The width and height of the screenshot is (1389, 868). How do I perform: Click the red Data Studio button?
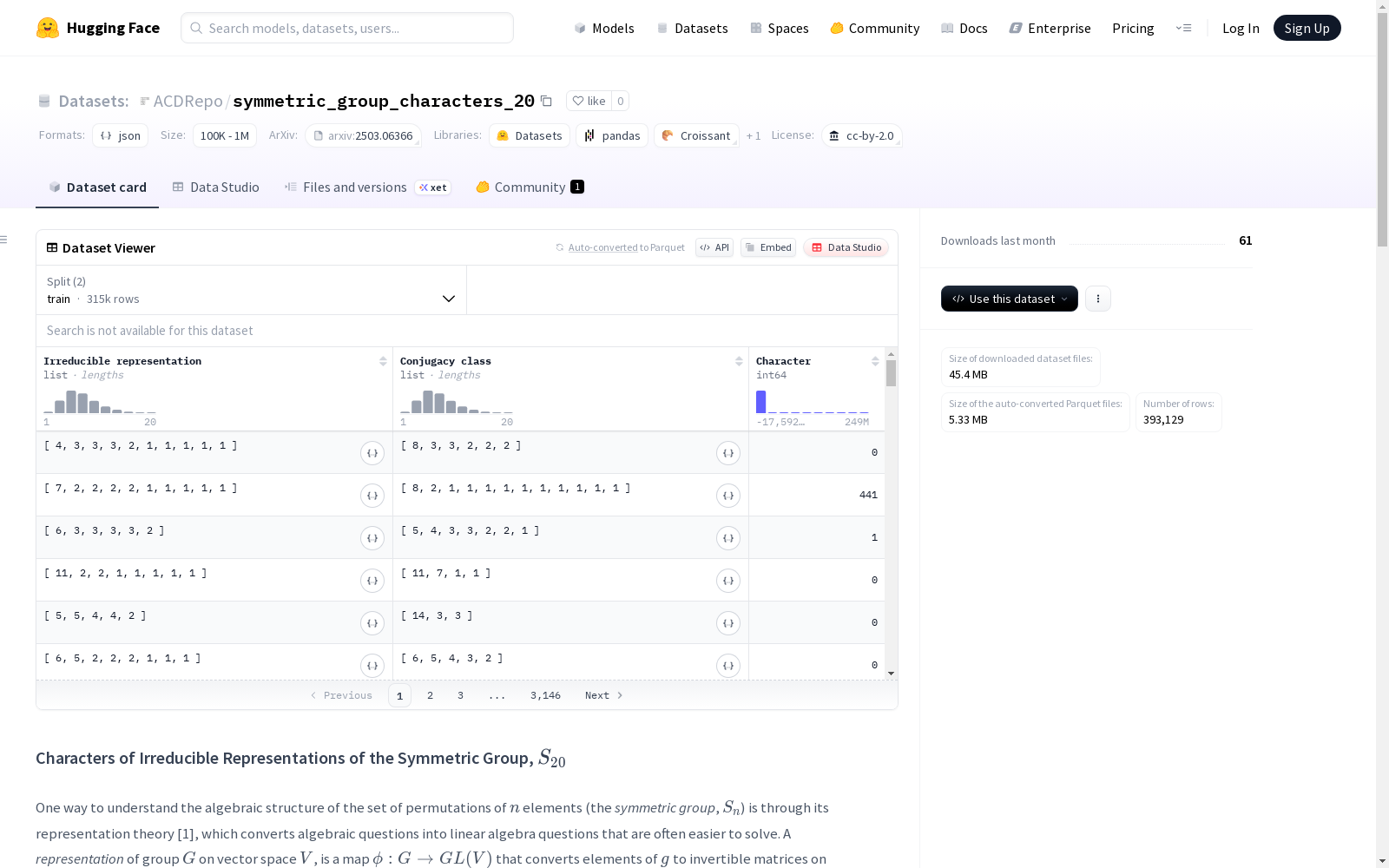(x=846, y=247)
